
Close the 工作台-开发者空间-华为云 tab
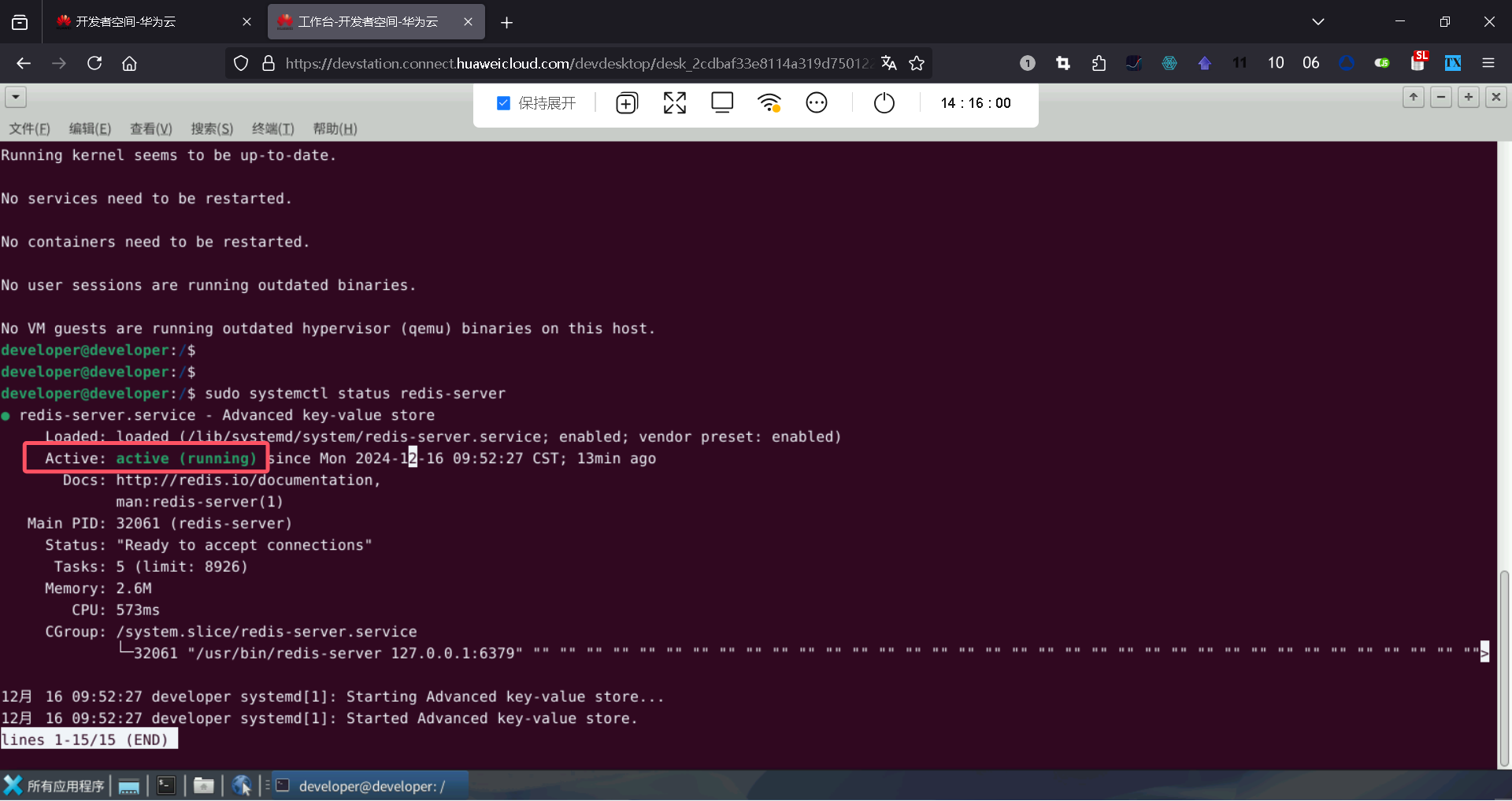469,22
